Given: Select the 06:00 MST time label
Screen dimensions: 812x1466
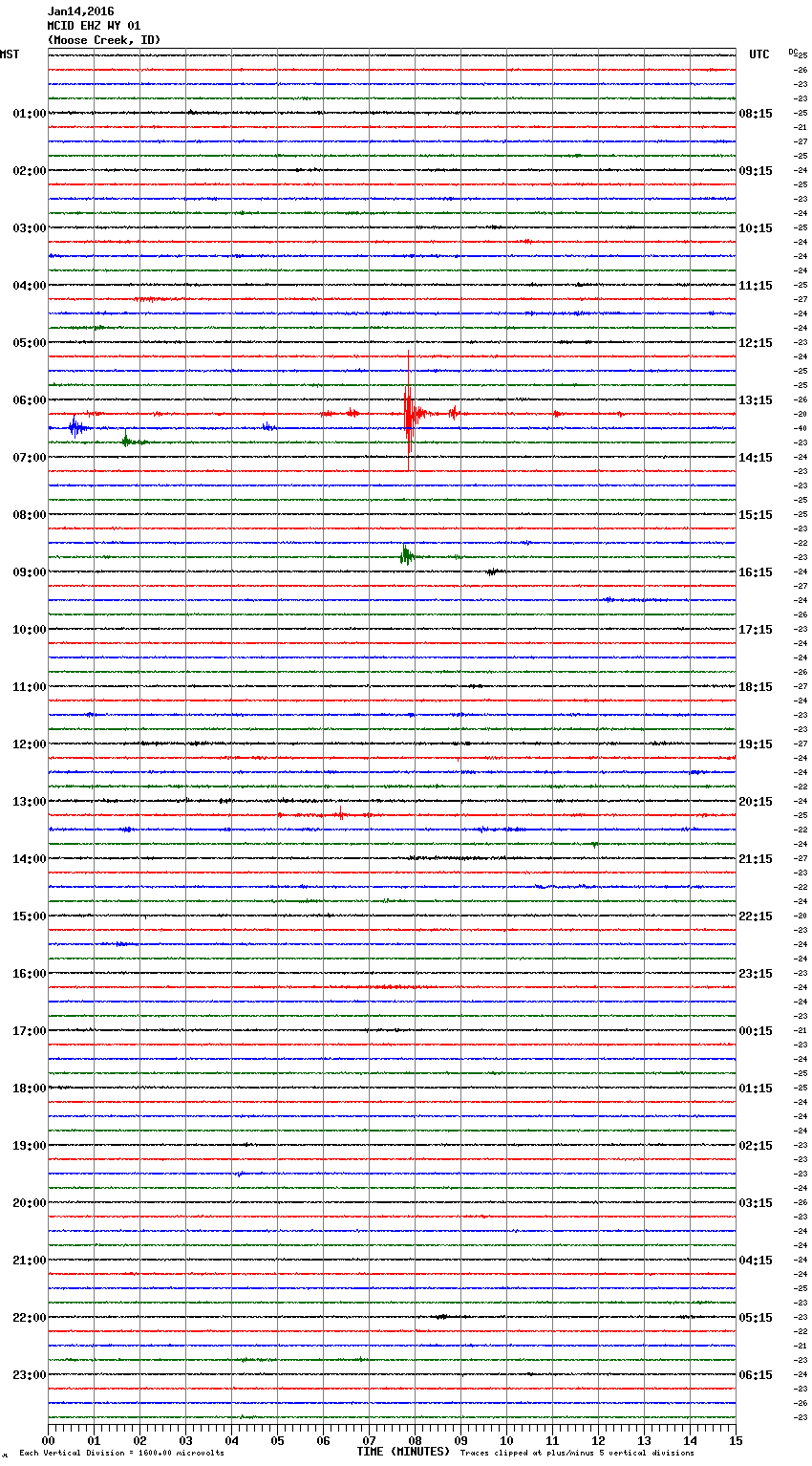Looking at the screenshot, I should 30,400.
